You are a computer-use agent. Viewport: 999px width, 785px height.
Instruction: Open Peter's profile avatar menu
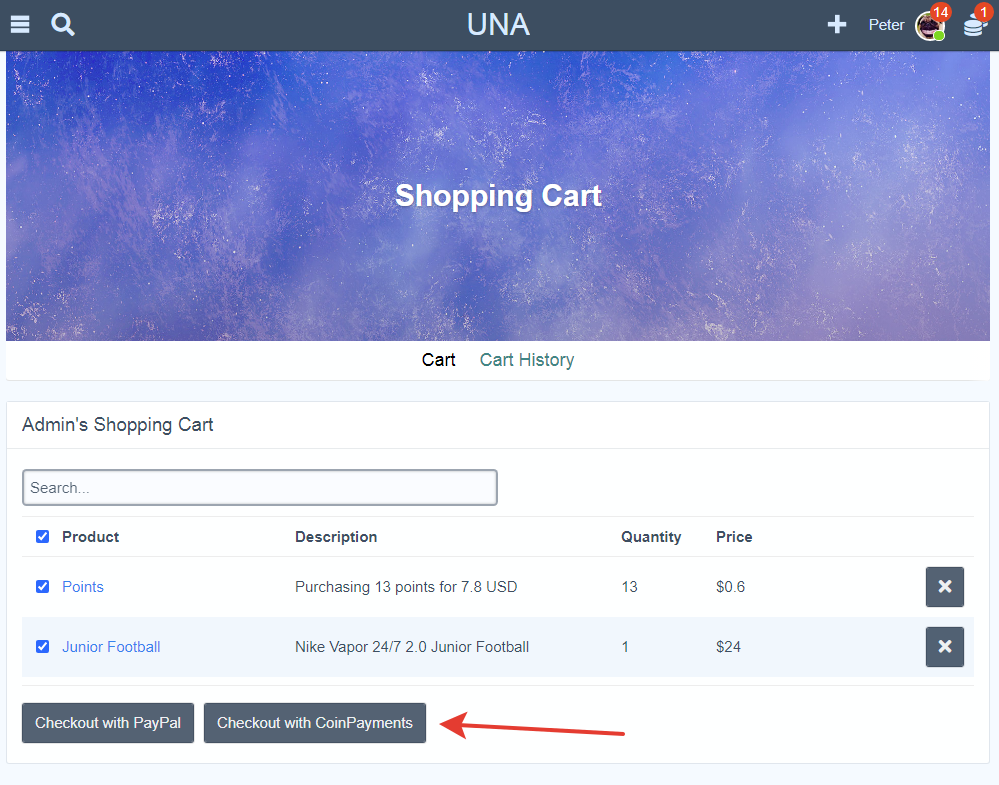click(x=929, y=25)
